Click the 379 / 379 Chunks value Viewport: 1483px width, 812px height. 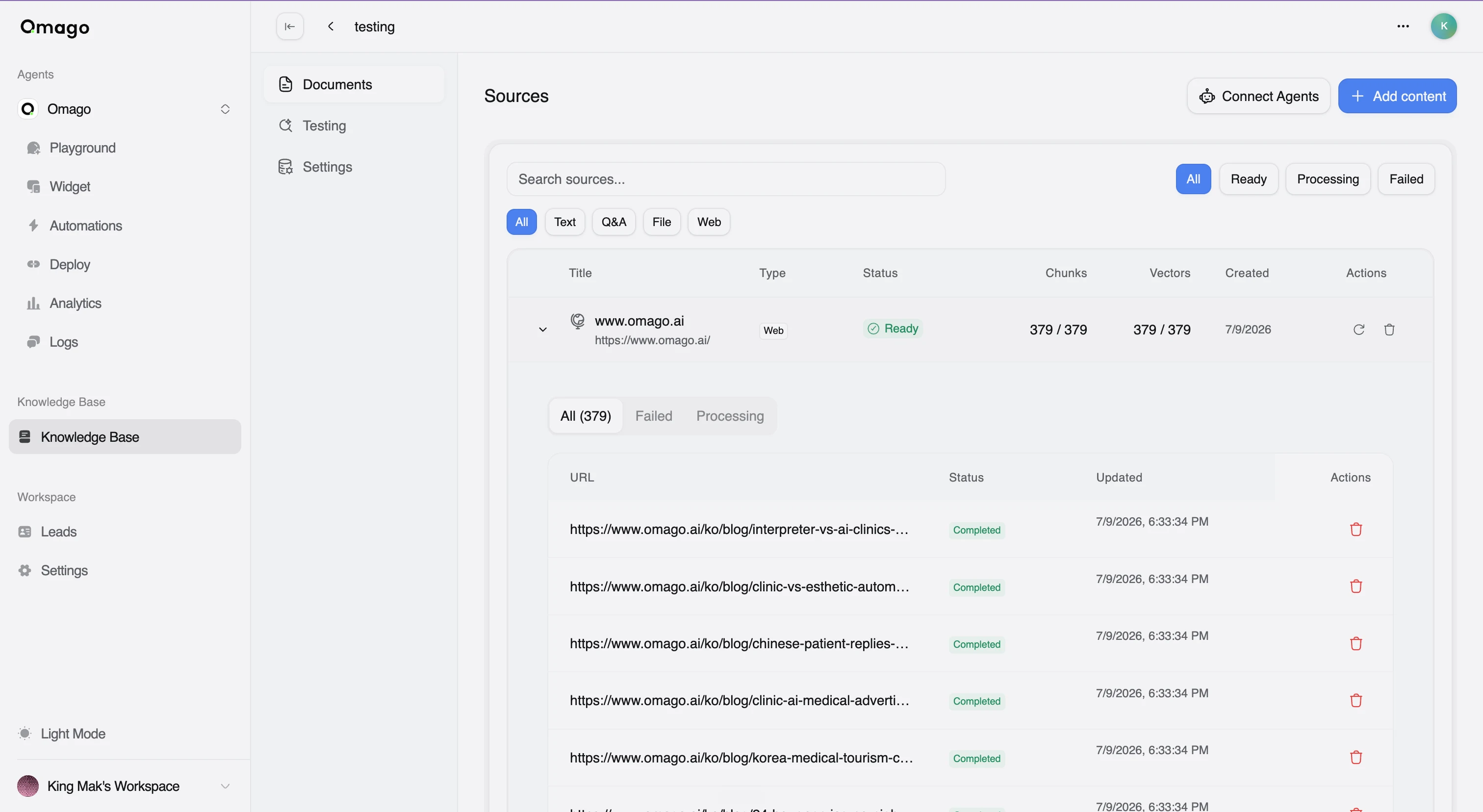coord(1058,330)
